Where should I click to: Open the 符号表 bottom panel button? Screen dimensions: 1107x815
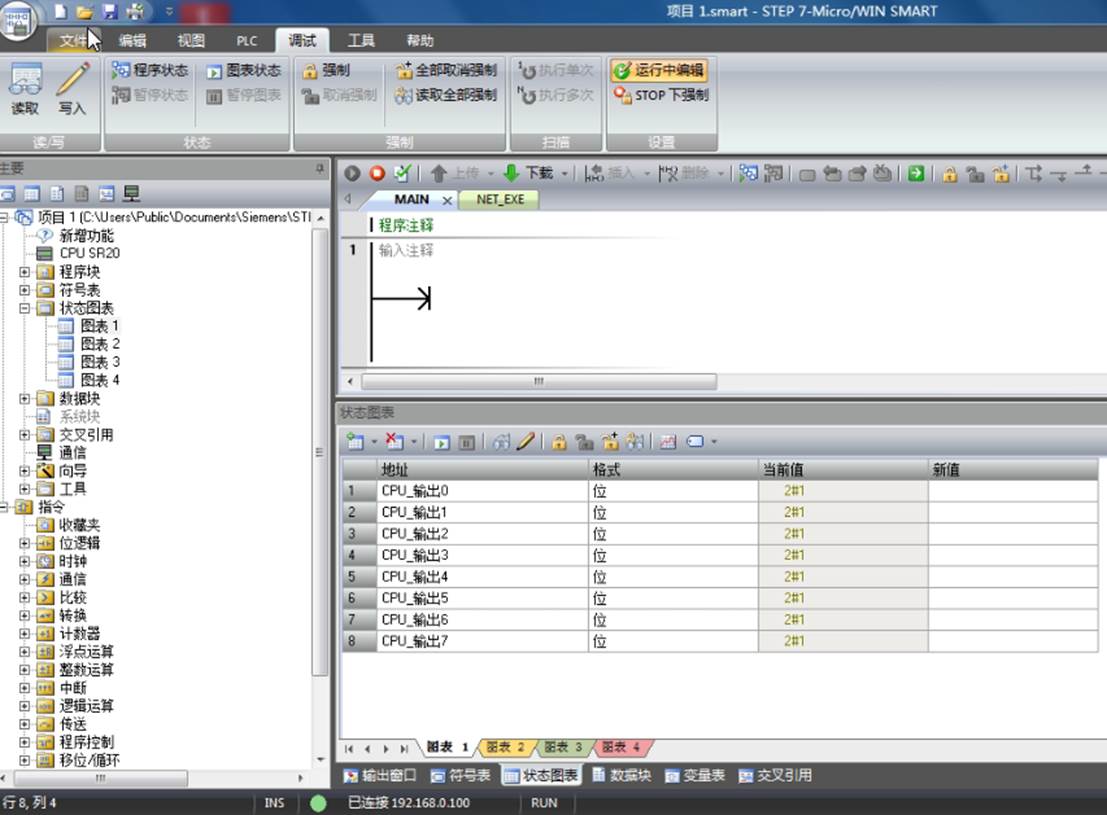coord(460,775)
